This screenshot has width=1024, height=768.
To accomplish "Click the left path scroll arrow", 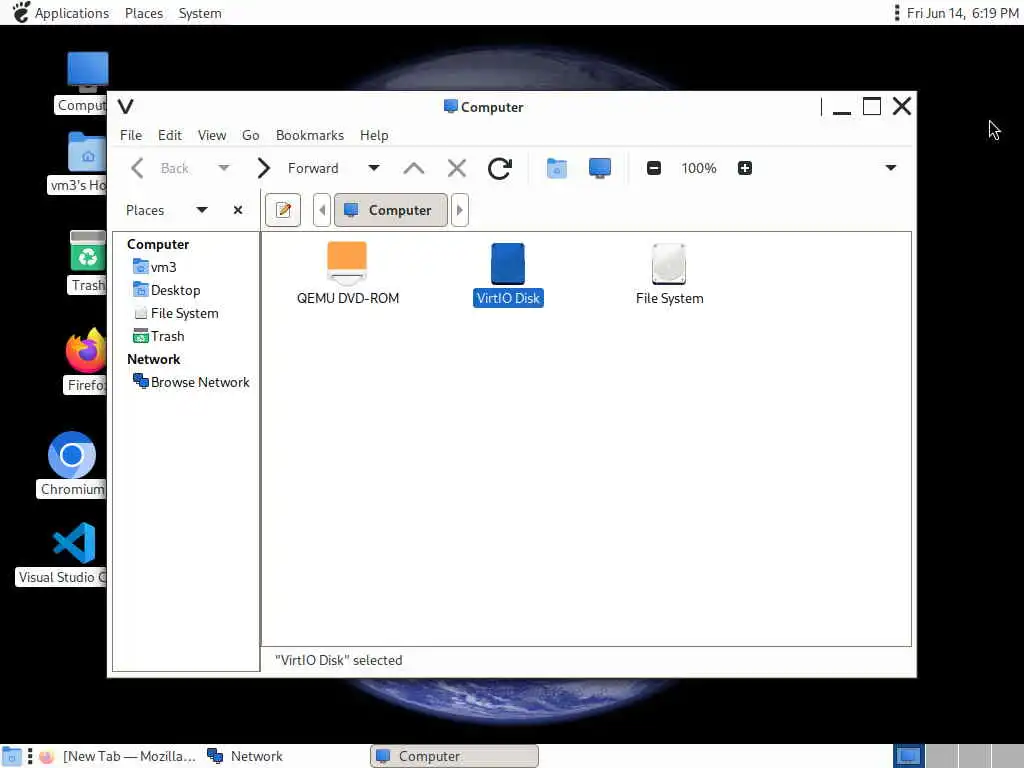I will pyautogui.click(x=321, y=210).
